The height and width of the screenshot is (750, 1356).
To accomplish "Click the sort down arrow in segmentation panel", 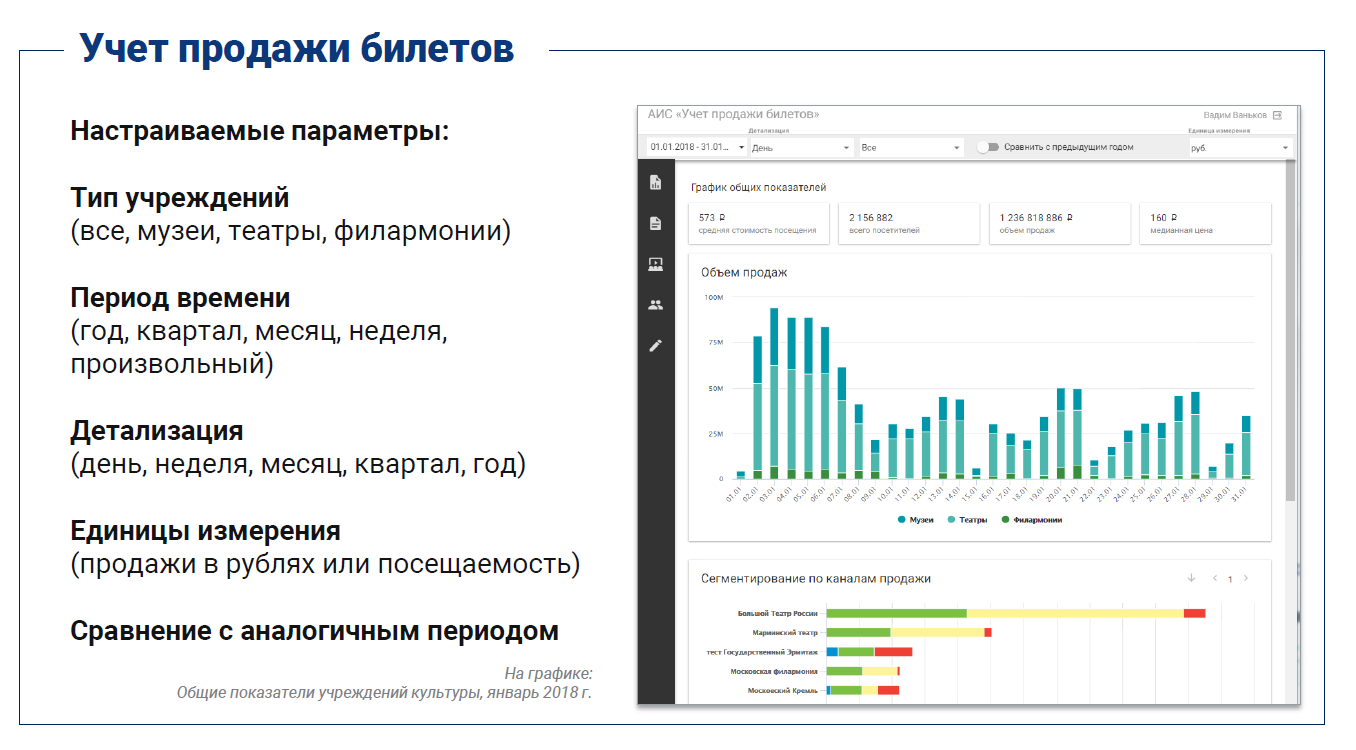I will (1191, 578).
